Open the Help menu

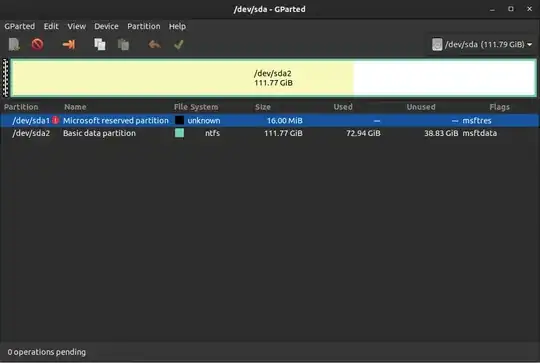(x=177, y=26)
